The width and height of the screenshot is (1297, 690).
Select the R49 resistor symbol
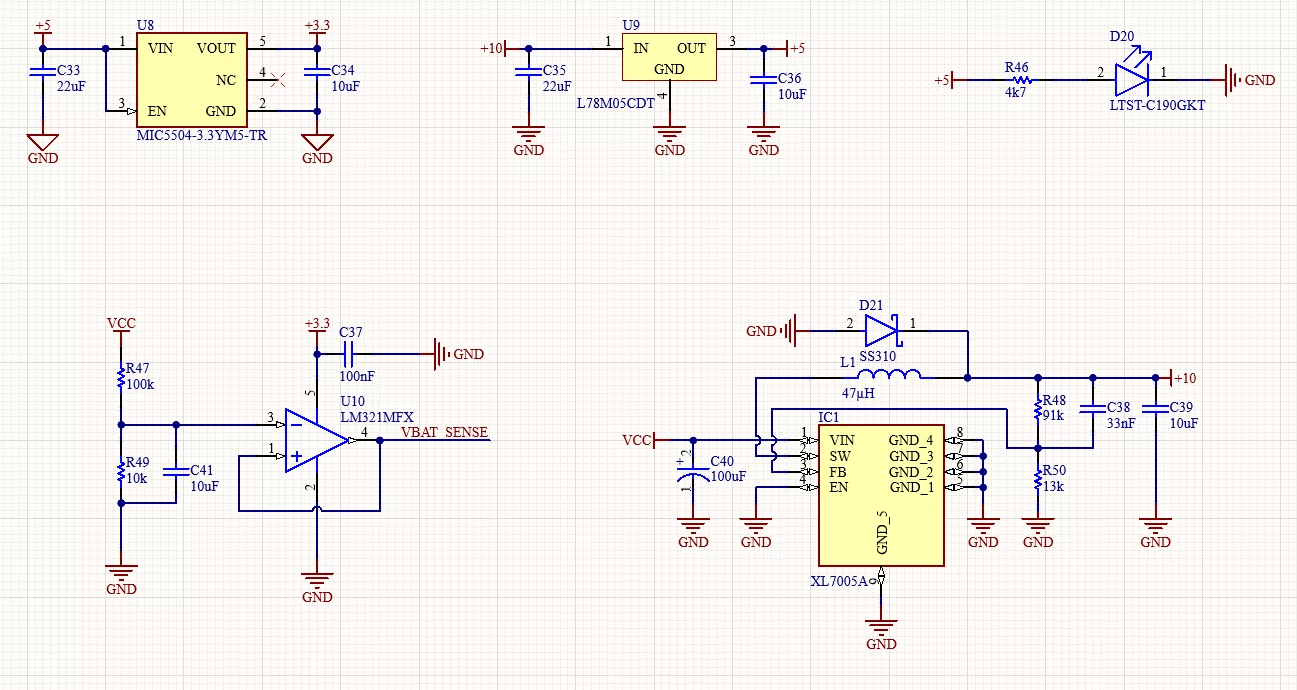point(121,471)
